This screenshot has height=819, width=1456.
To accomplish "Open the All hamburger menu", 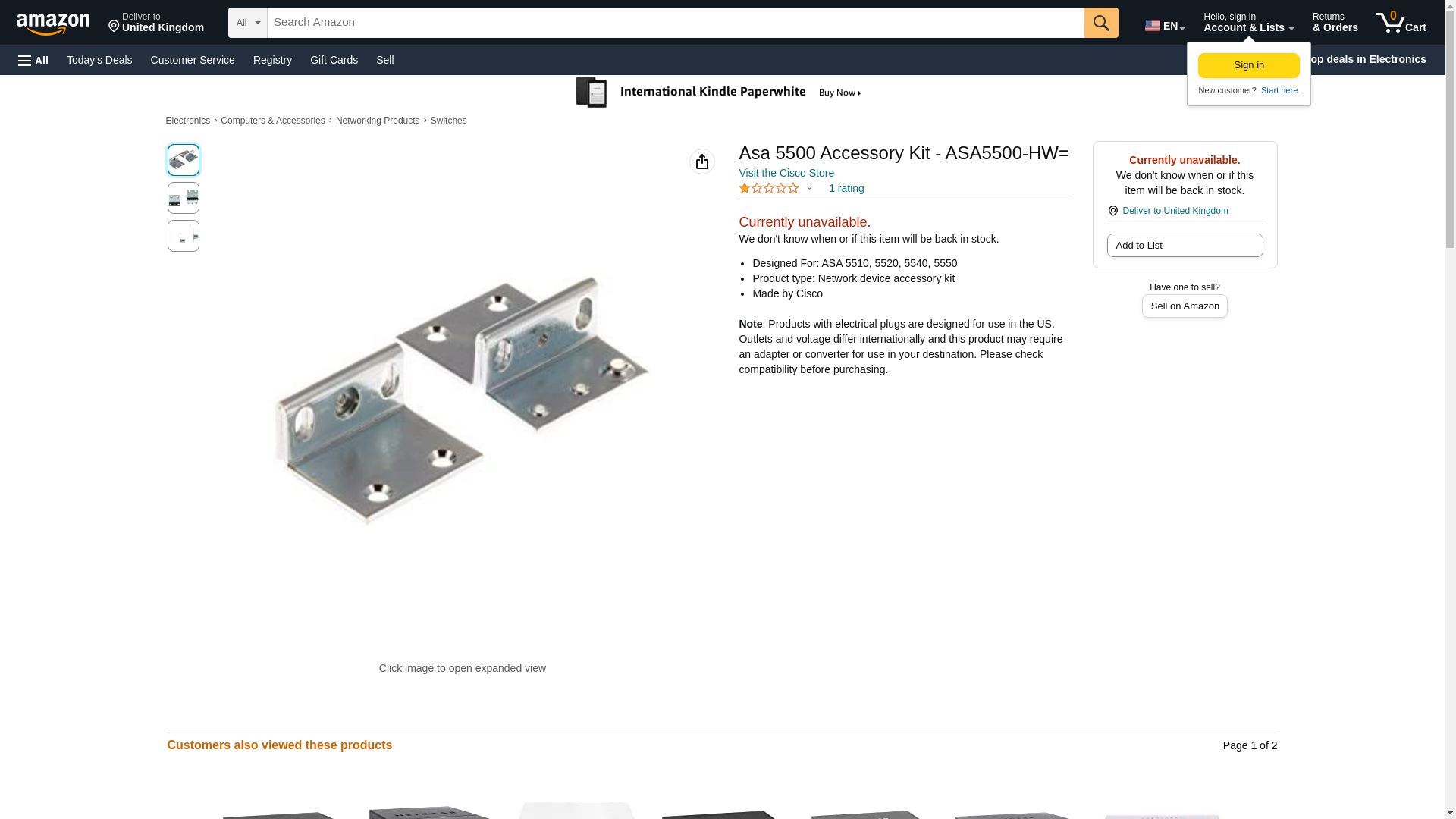I will pyautogui.click(x=33, y=61).
